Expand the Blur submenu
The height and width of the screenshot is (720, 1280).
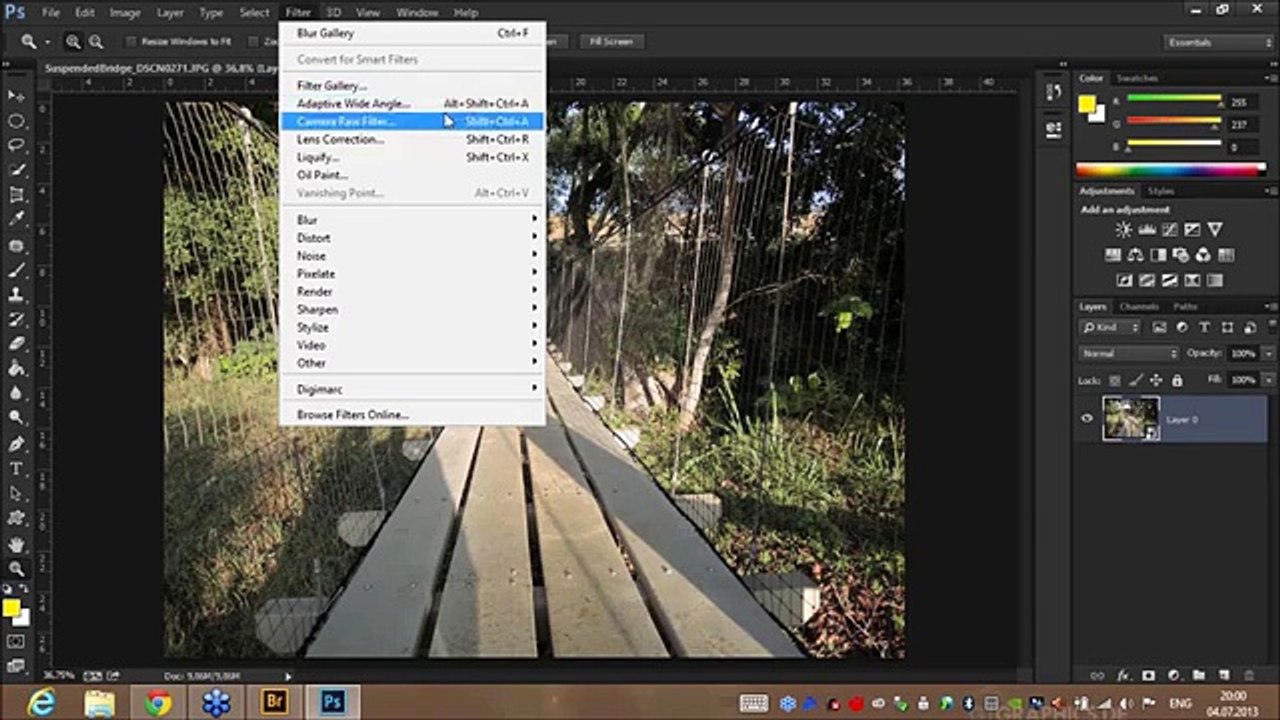(x=413, y=220)
